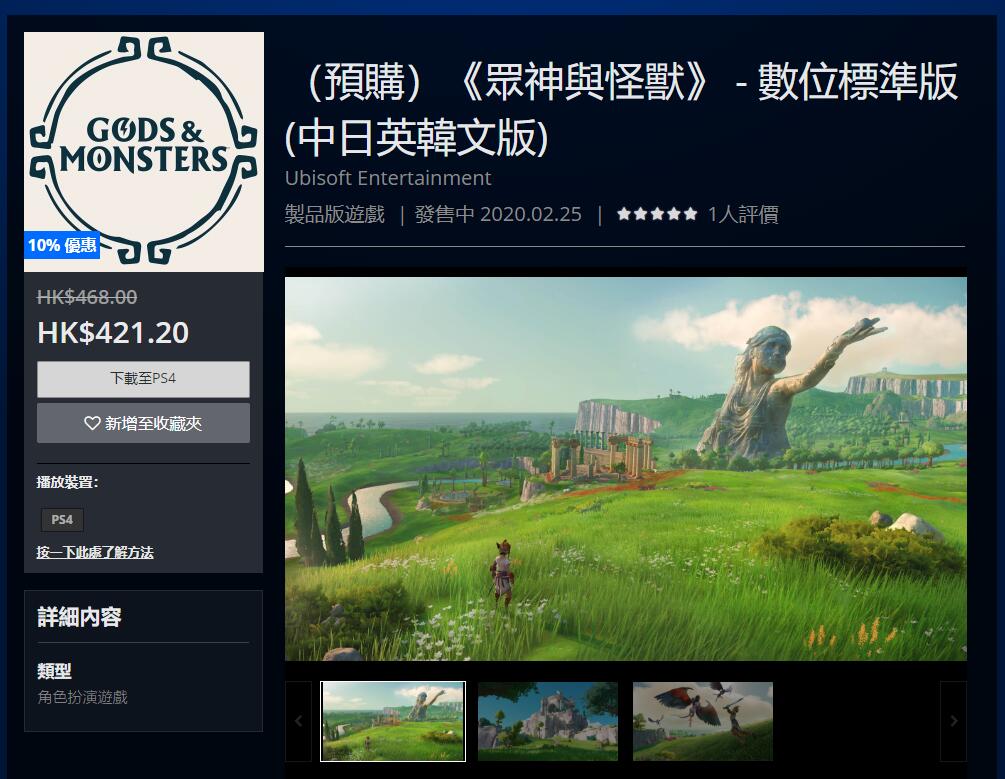Click the 詳細內容 section heading
Screen dimensions: 1005x779
pyautogui.click(x=79, y=617)
